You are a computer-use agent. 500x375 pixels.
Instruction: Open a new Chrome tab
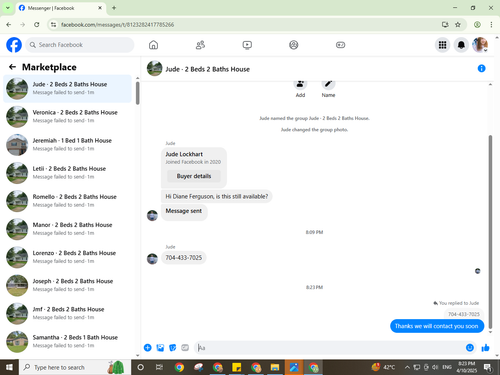click(114, 8)
